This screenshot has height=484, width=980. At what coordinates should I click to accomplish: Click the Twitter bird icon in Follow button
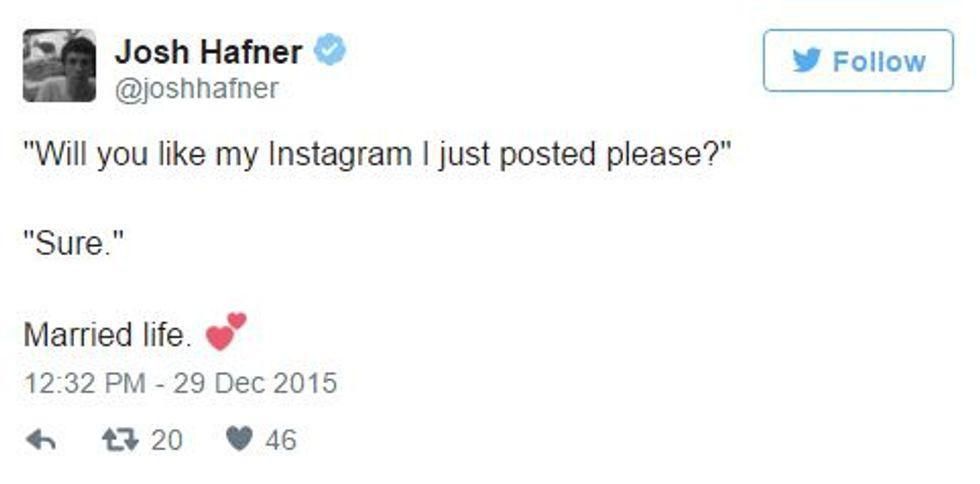806,61
